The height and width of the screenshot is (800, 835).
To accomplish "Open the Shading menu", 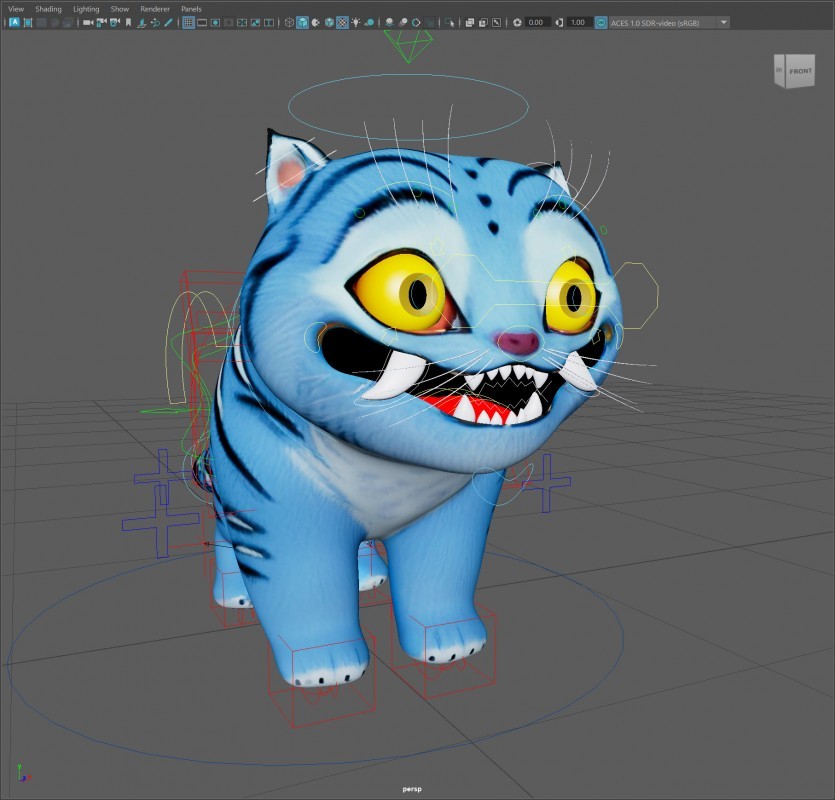I will click(x=48, y=9).
